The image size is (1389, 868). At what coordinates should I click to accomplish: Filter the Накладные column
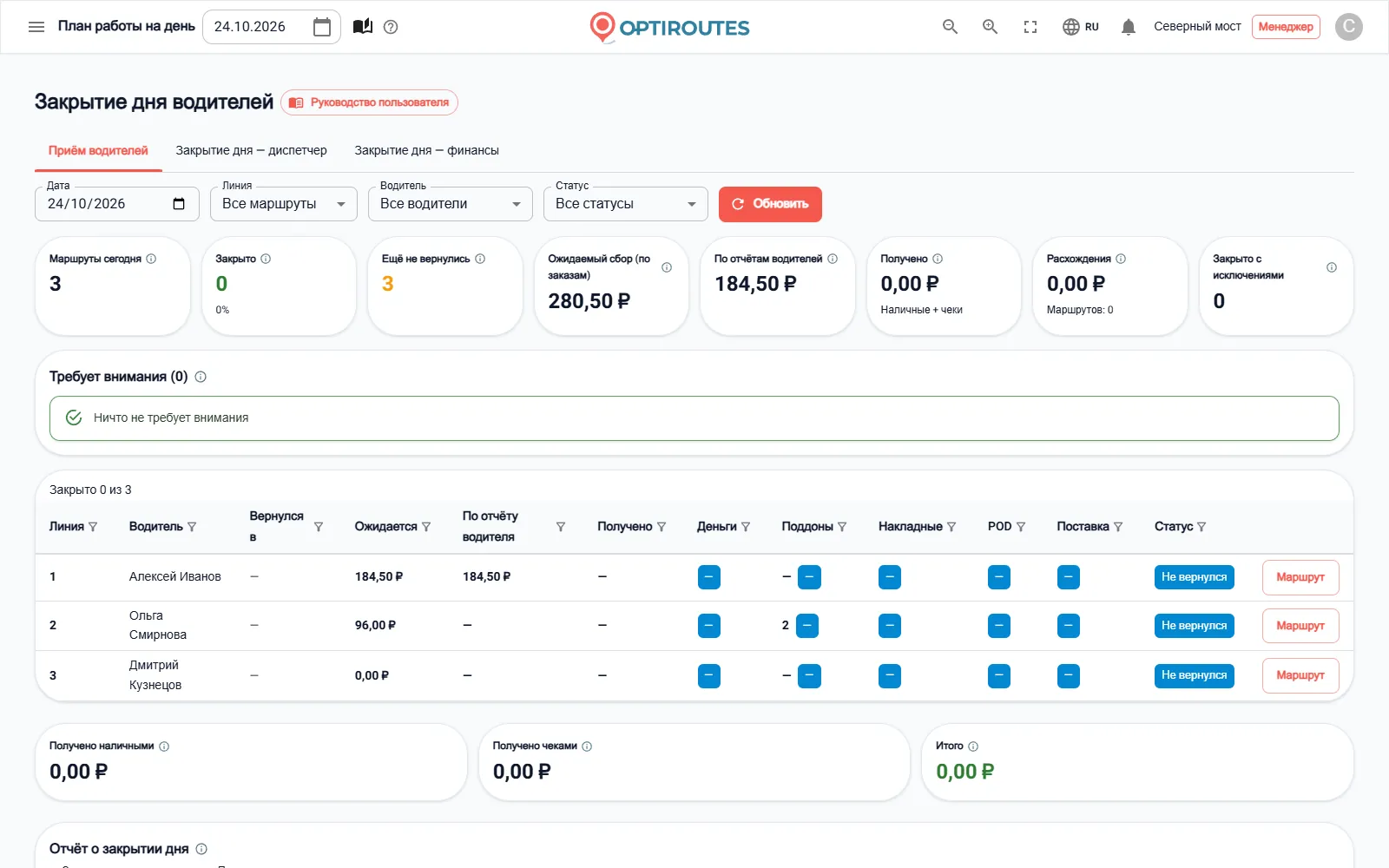click(951, 527)
